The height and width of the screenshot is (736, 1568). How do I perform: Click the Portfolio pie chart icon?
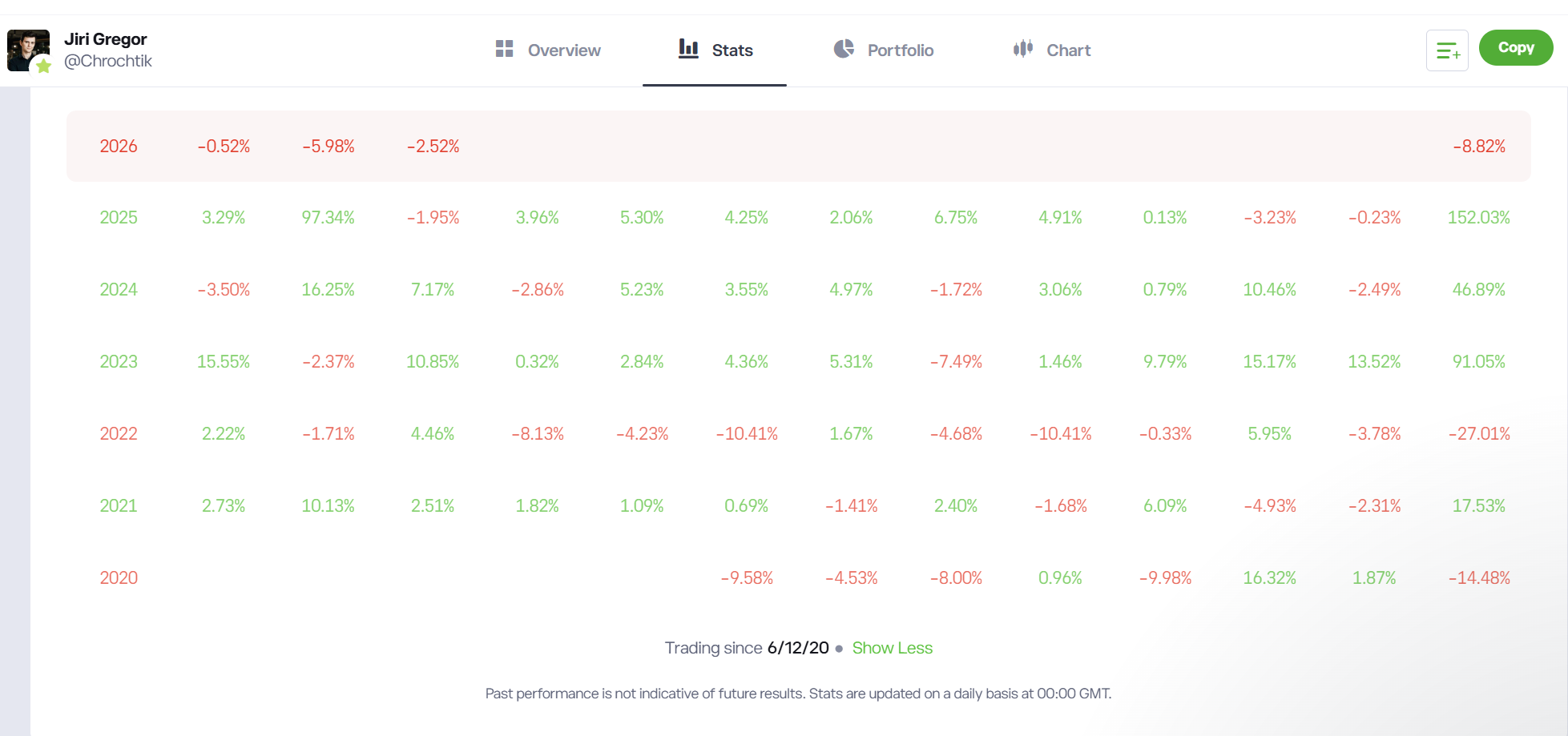(844, 49)
